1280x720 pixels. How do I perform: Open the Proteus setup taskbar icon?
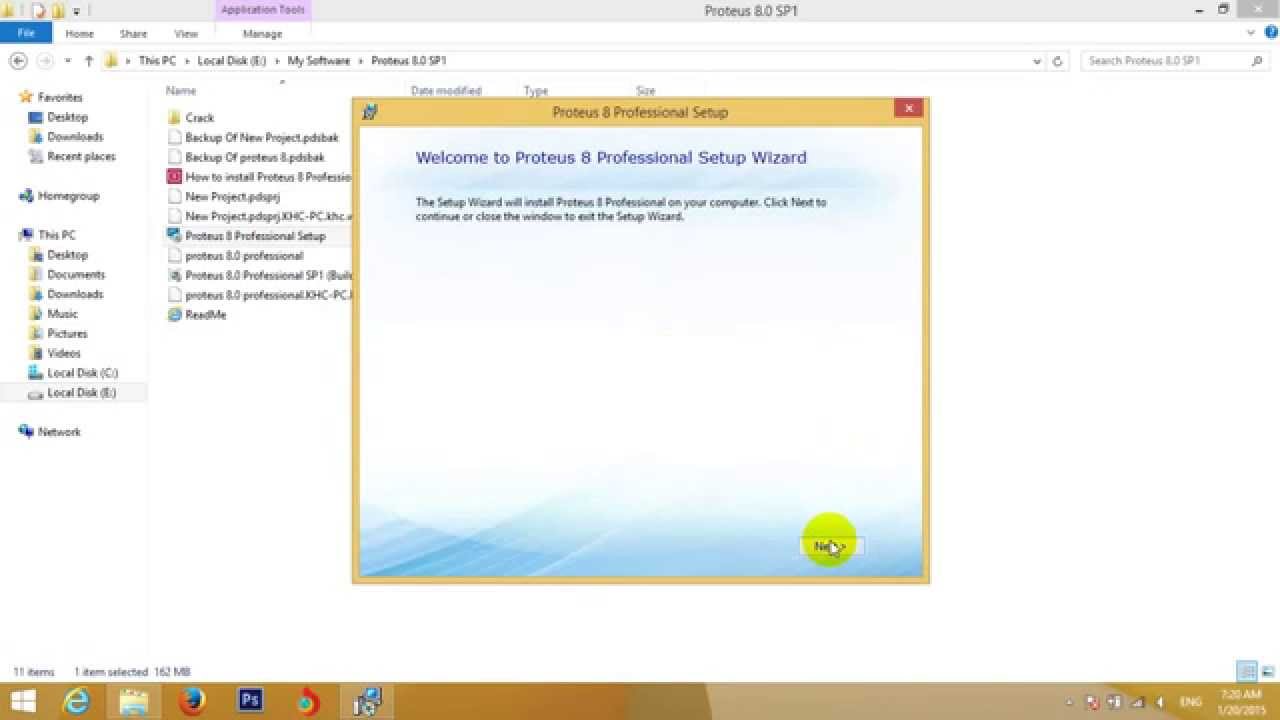(x=367, y=702)
